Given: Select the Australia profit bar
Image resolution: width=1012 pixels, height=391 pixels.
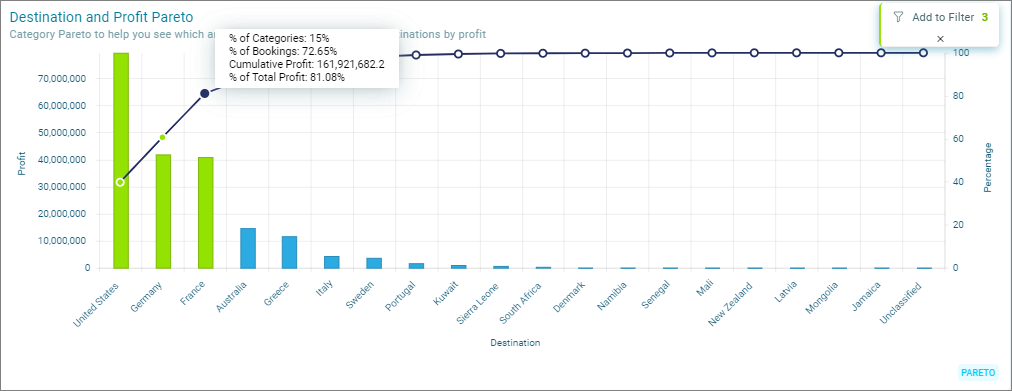Looking at the screenshot, I should [x=248, y=248].
